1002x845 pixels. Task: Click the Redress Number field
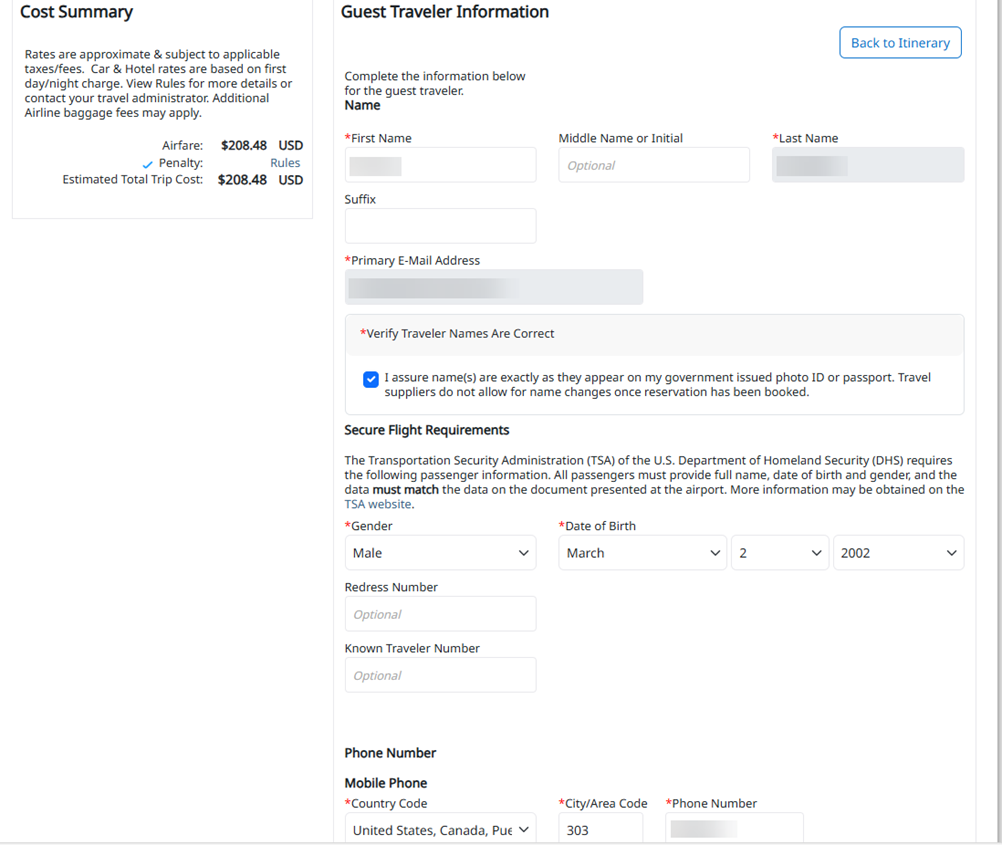(440, 614)
